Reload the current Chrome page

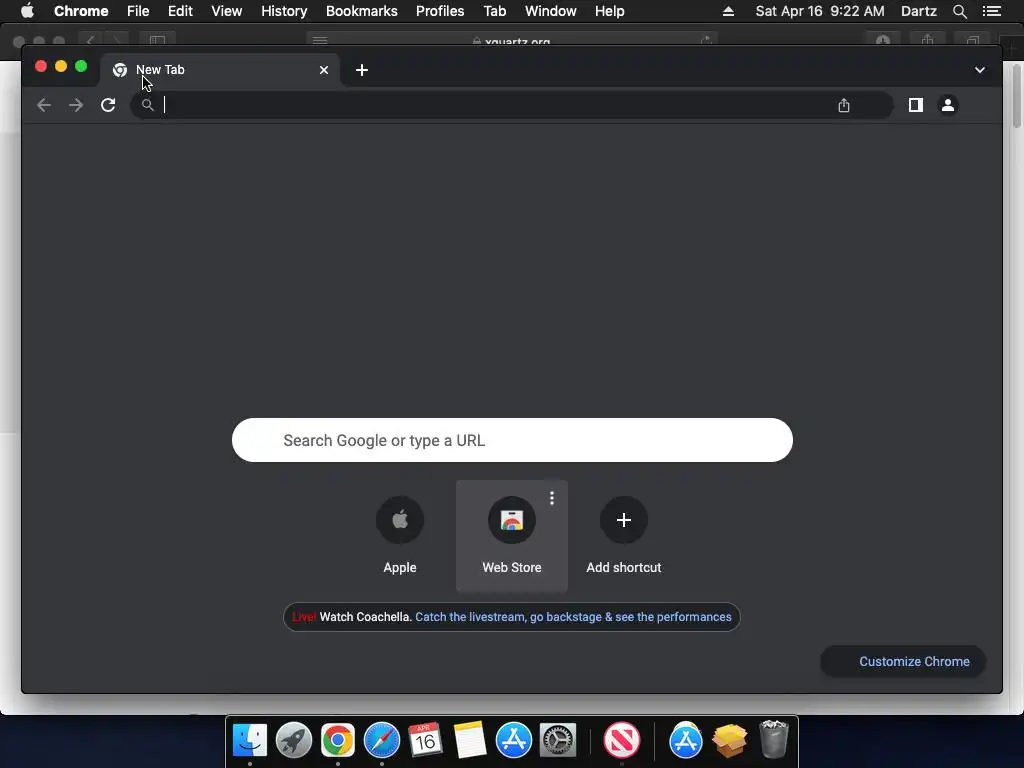point(108,105)
